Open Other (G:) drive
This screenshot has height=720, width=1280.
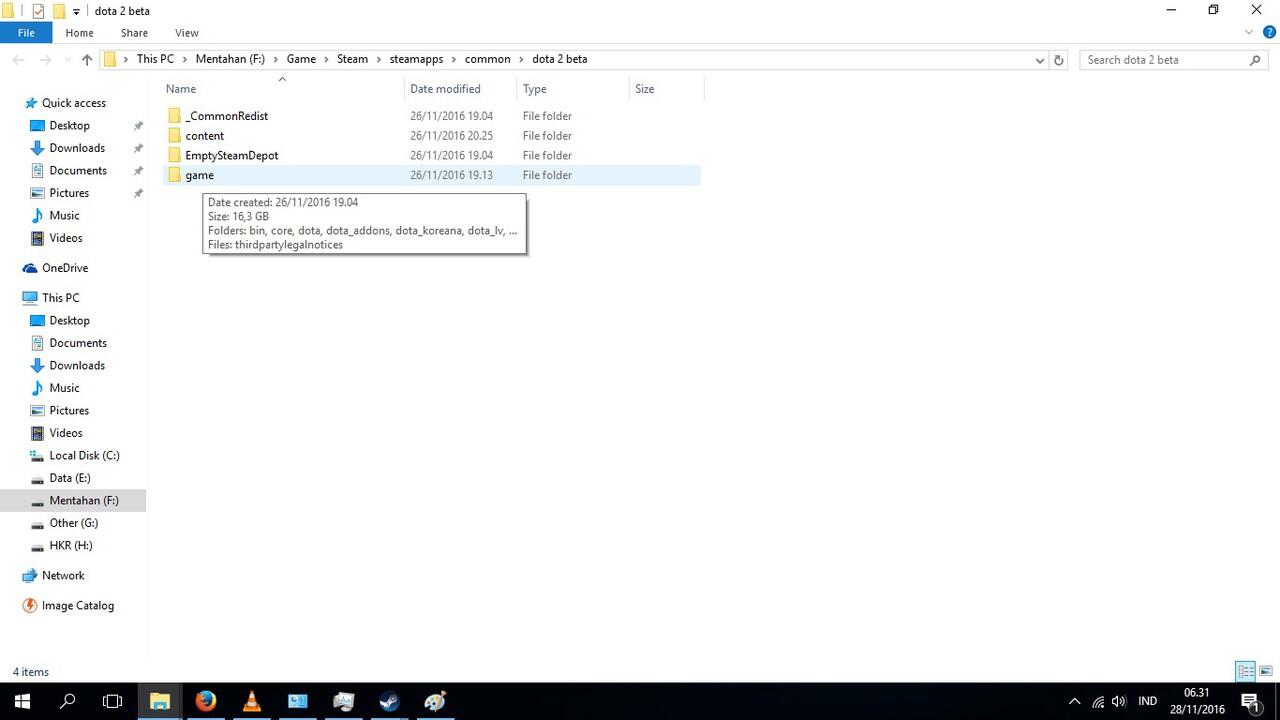tap(73, 523)
